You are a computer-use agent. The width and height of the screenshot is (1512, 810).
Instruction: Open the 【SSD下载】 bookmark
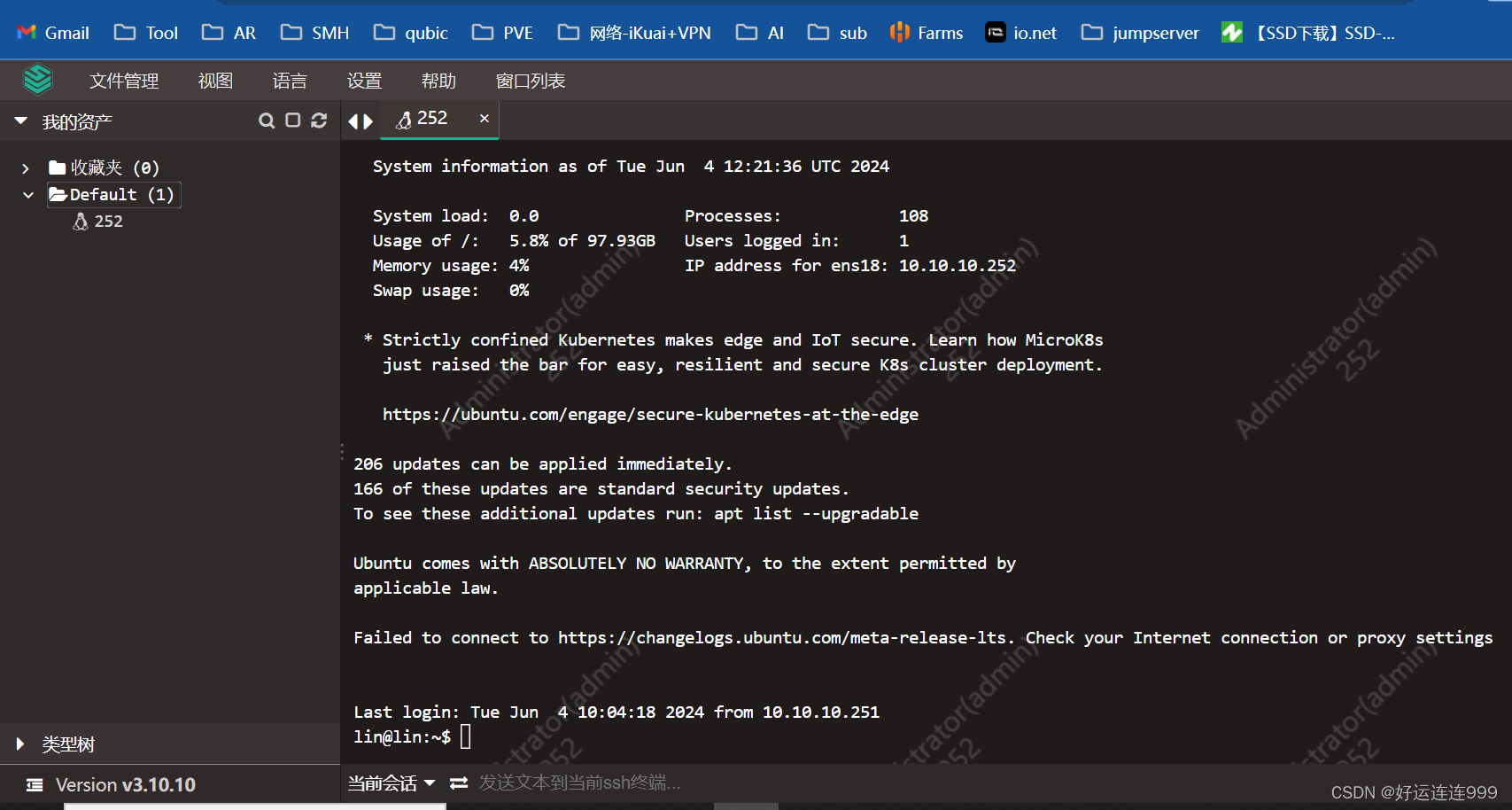pyautogui.click(x=1308, y=33)
